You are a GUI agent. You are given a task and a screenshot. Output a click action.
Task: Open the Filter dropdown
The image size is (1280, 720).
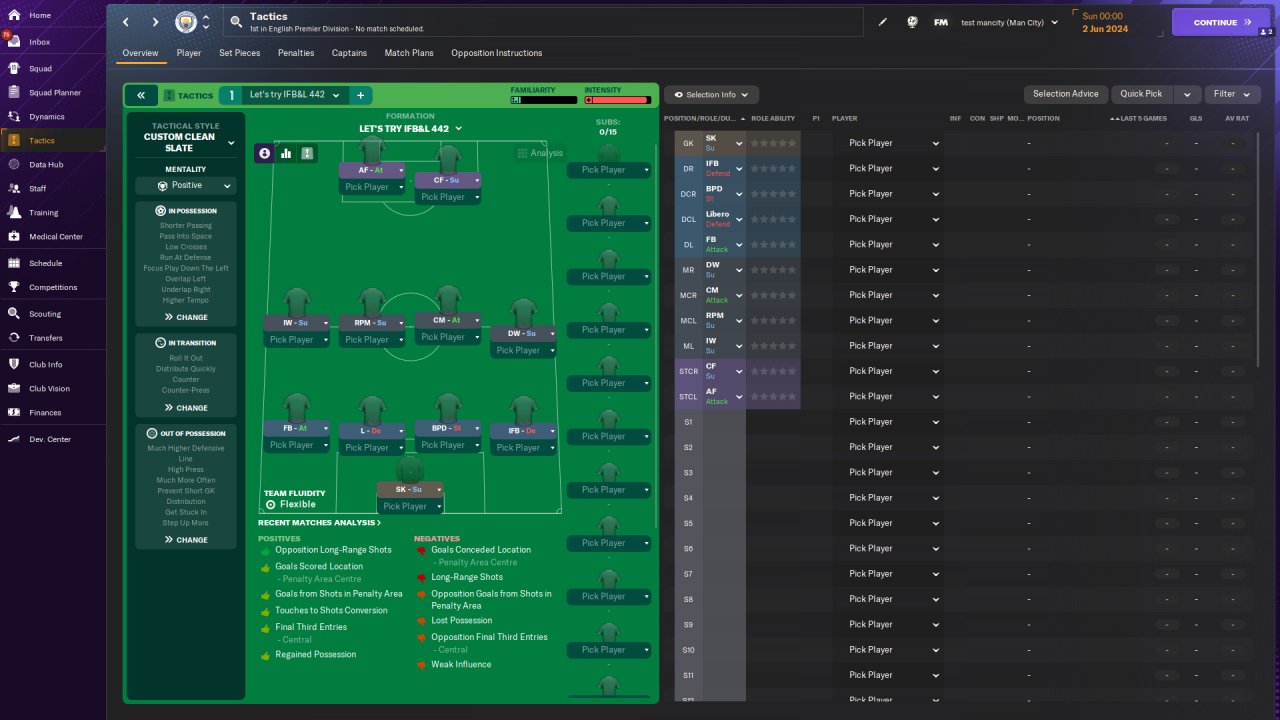tap(1232, 94)
